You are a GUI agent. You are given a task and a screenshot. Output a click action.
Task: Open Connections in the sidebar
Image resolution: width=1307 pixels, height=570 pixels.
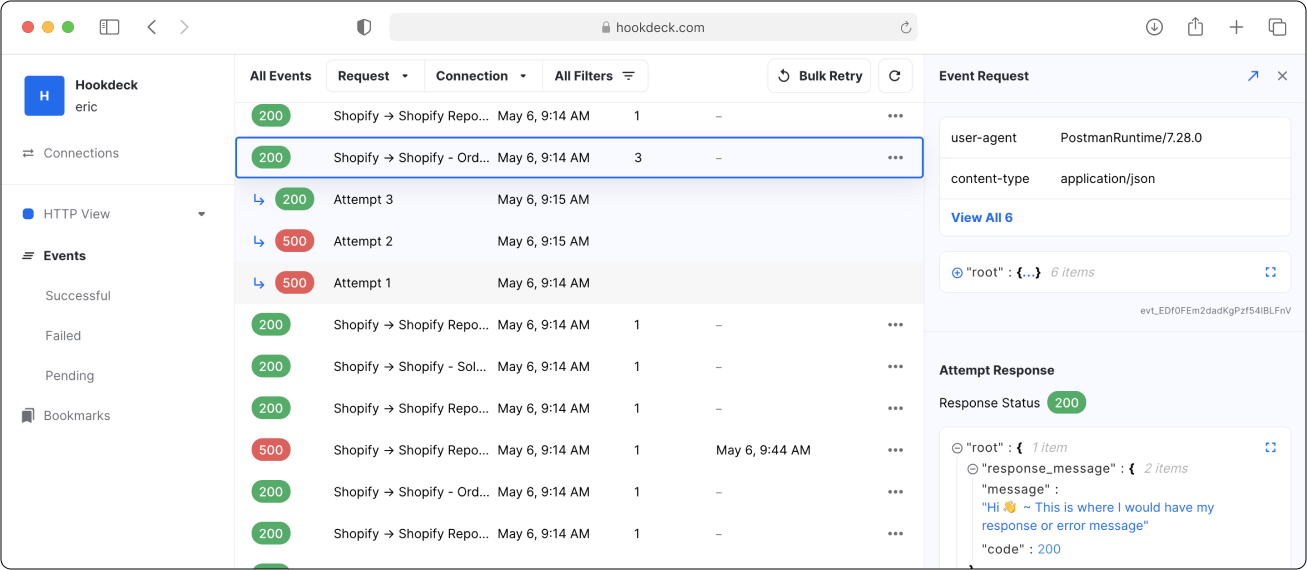click(81, 153)
